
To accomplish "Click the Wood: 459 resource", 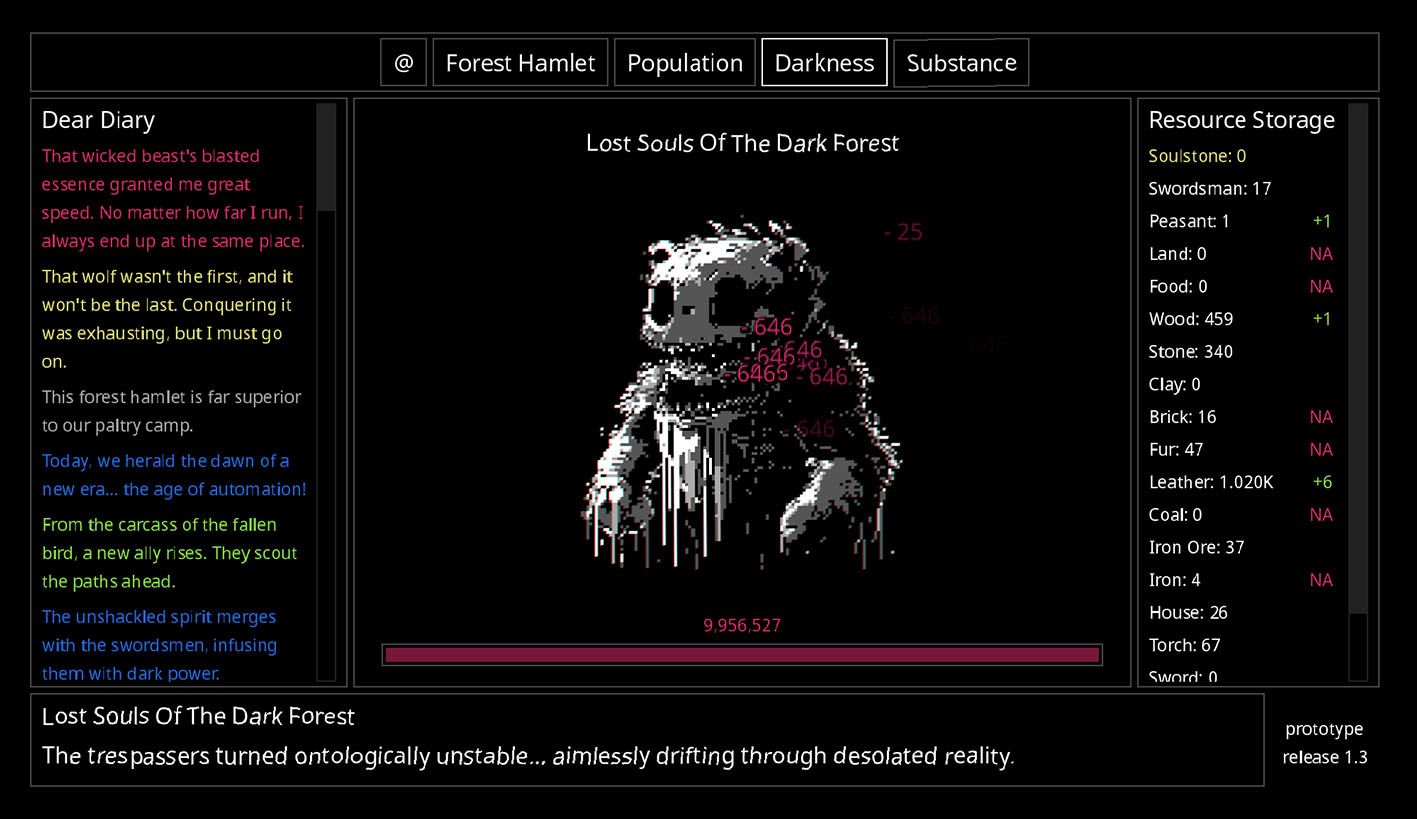I will 1190,319.
